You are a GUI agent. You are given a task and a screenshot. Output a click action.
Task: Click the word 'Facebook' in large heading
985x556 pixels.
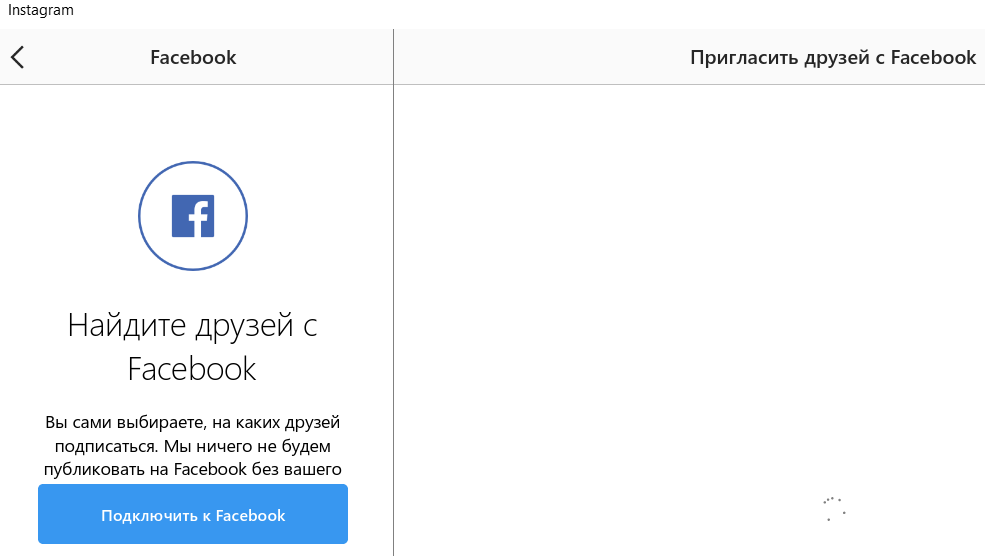click(193, 369)
